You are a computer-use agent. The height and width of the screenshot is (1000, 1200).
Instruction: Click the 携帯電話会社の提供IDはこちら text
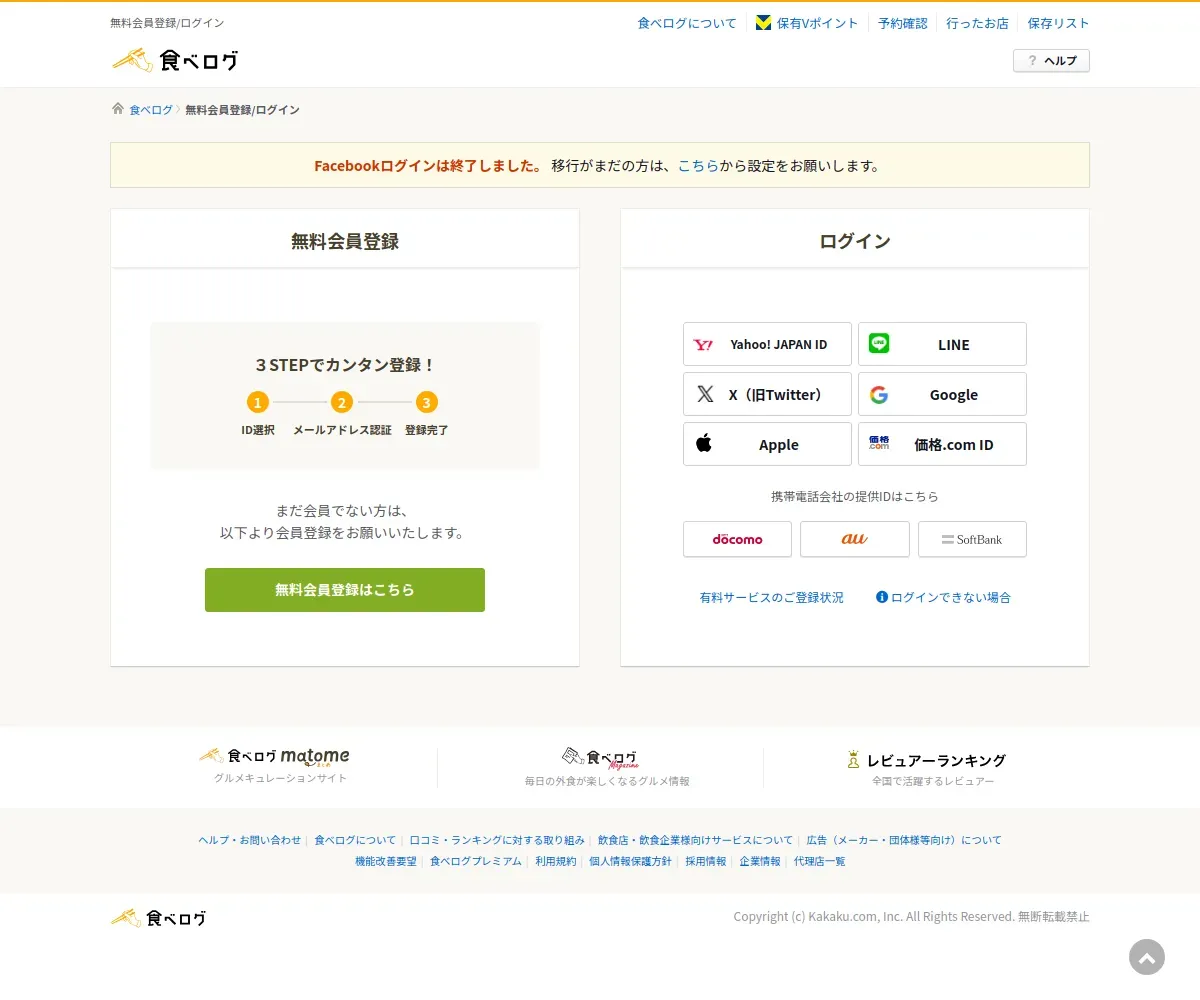point(855,496)
